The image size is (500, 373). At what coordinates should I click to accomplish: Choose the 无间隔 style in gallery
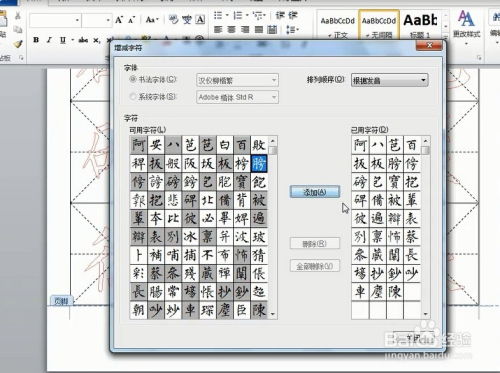tap(379, 25)
